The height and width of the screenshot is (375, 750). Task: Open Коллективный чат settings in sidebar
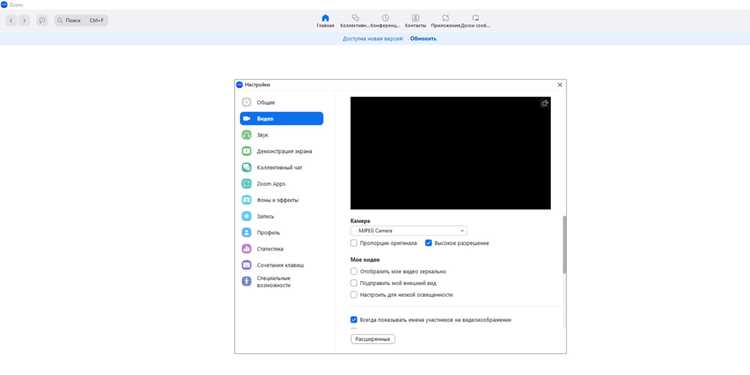pyautogui.click(x=281, y=167)
